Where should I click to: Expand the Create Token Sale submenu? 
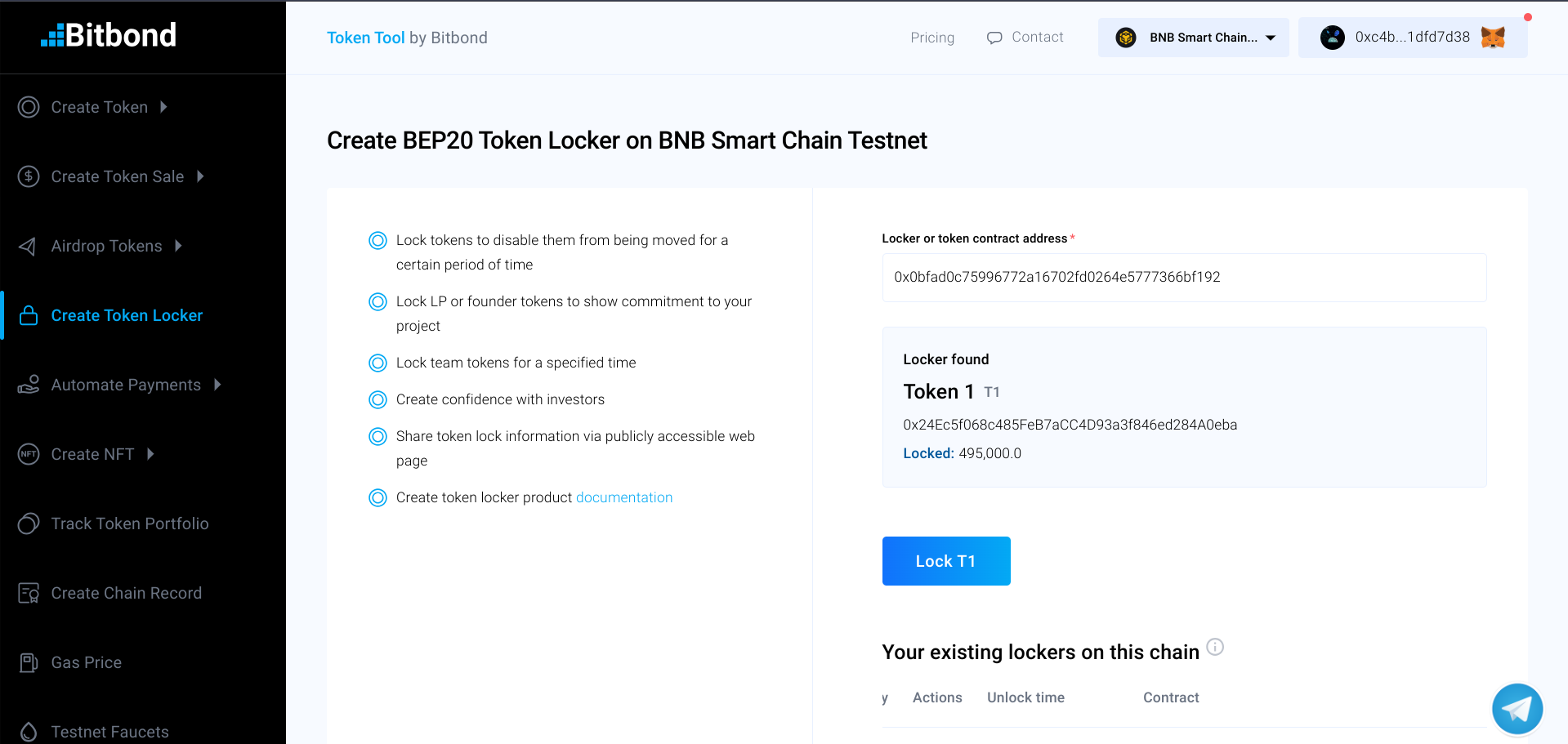[200, 176]
